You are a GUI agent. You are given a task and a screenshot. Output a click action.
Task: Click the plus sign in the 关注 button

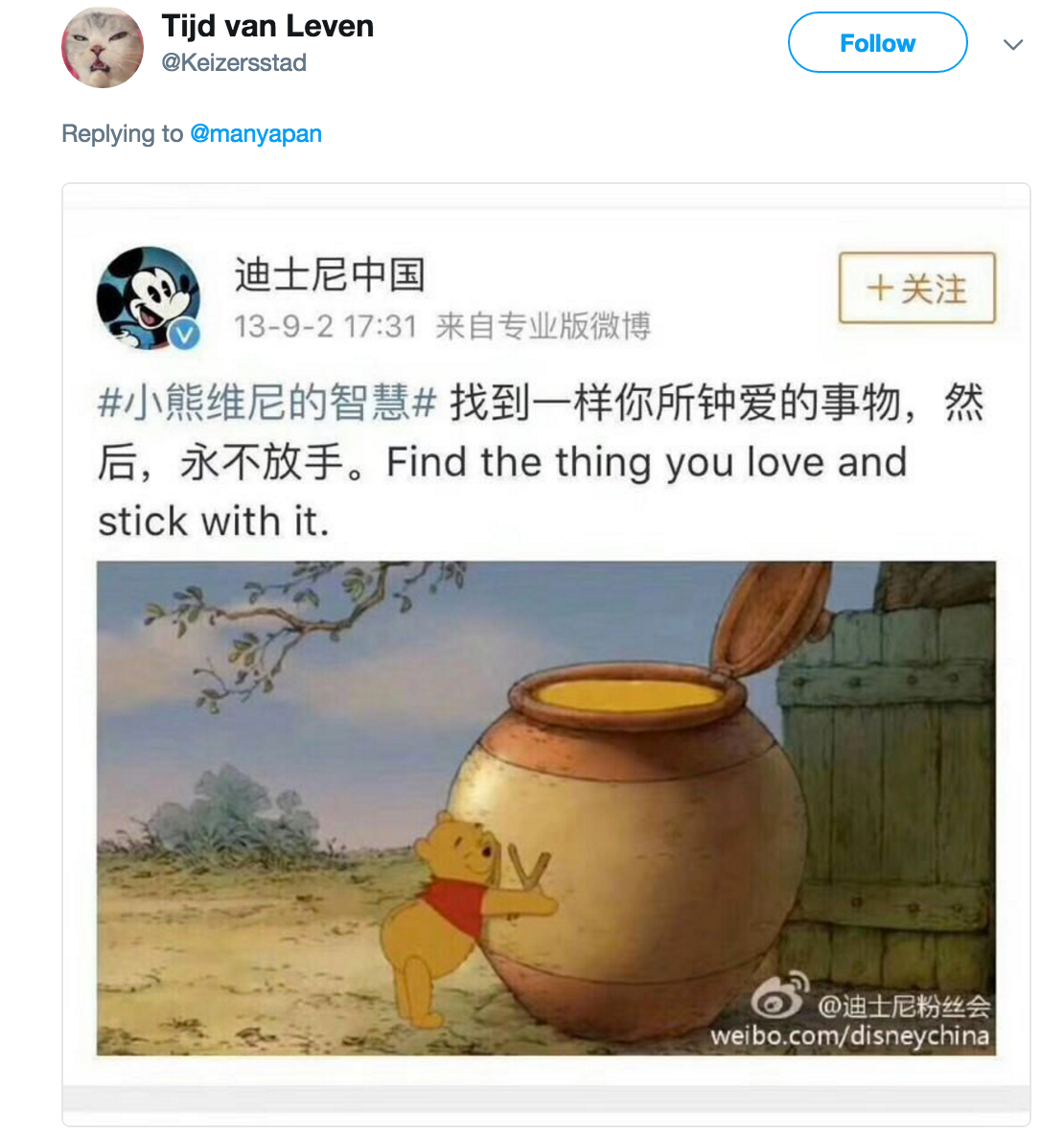point(879,289)
